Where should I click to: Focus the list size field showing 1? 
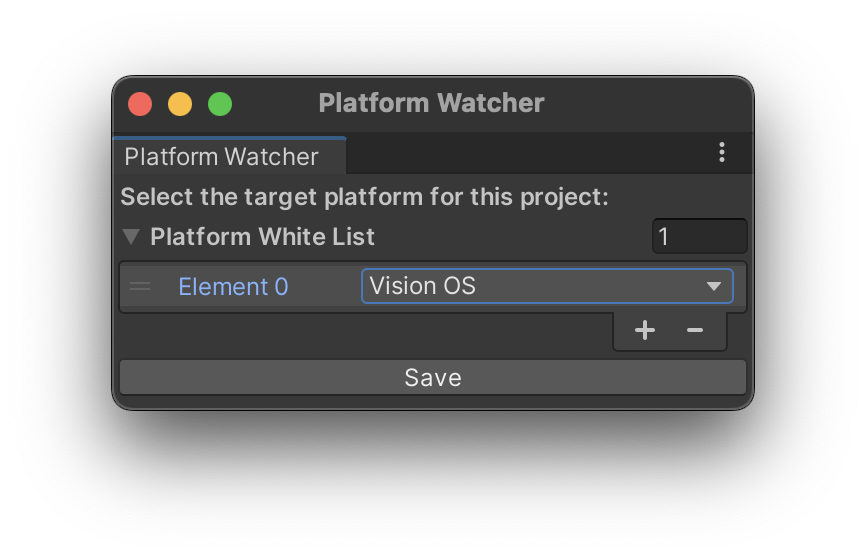[x=699, y=237]
